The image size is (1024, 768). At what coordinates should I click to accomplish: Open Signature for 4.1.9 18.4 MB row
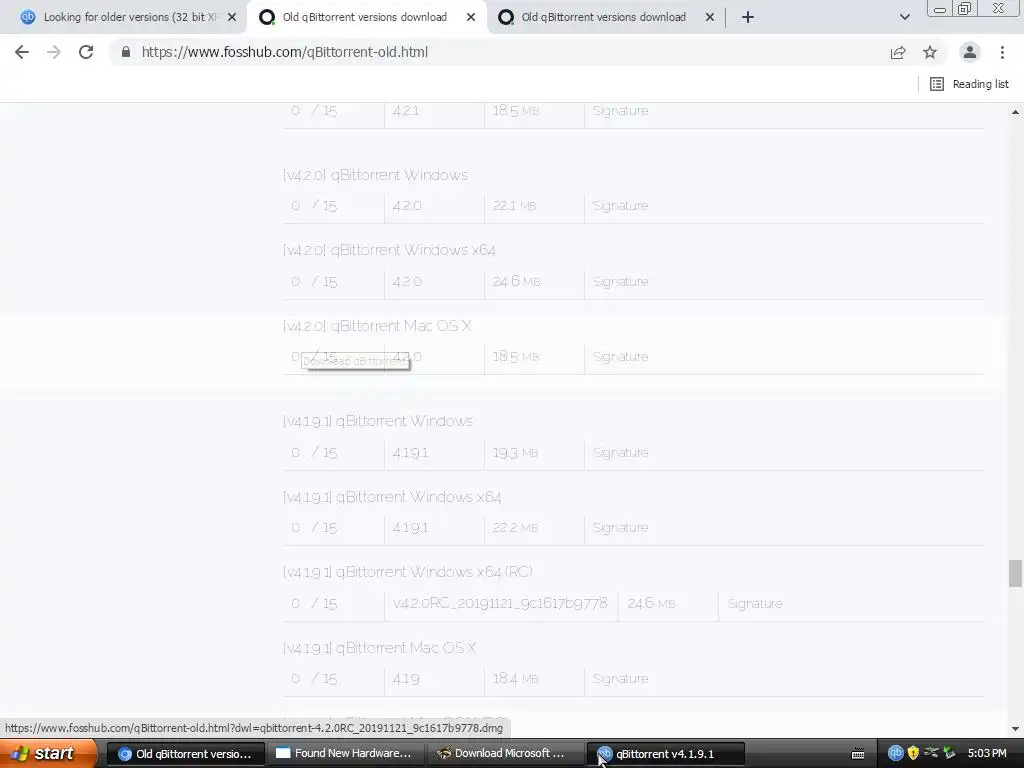click(620, 679)
